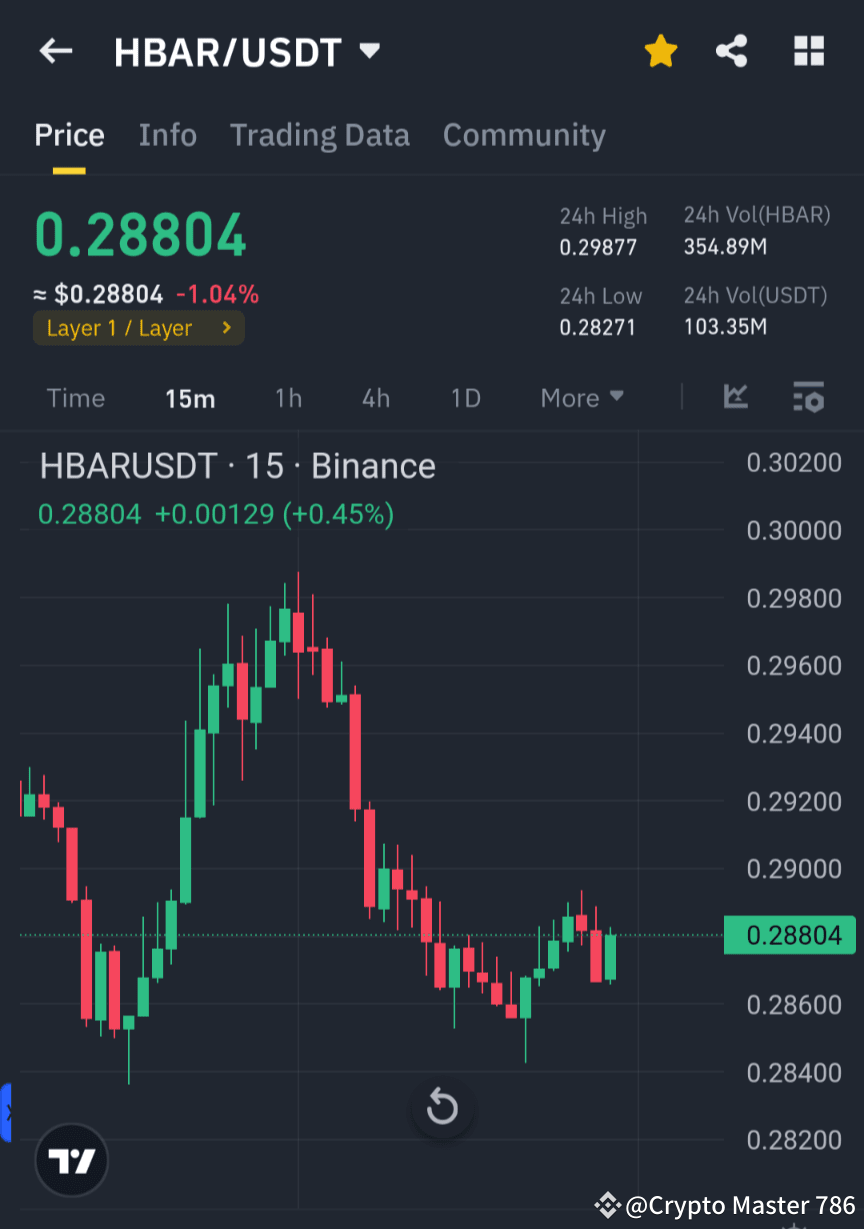
Task: Tap the refresh icon on the chart
Action: tap(442, 1107)
